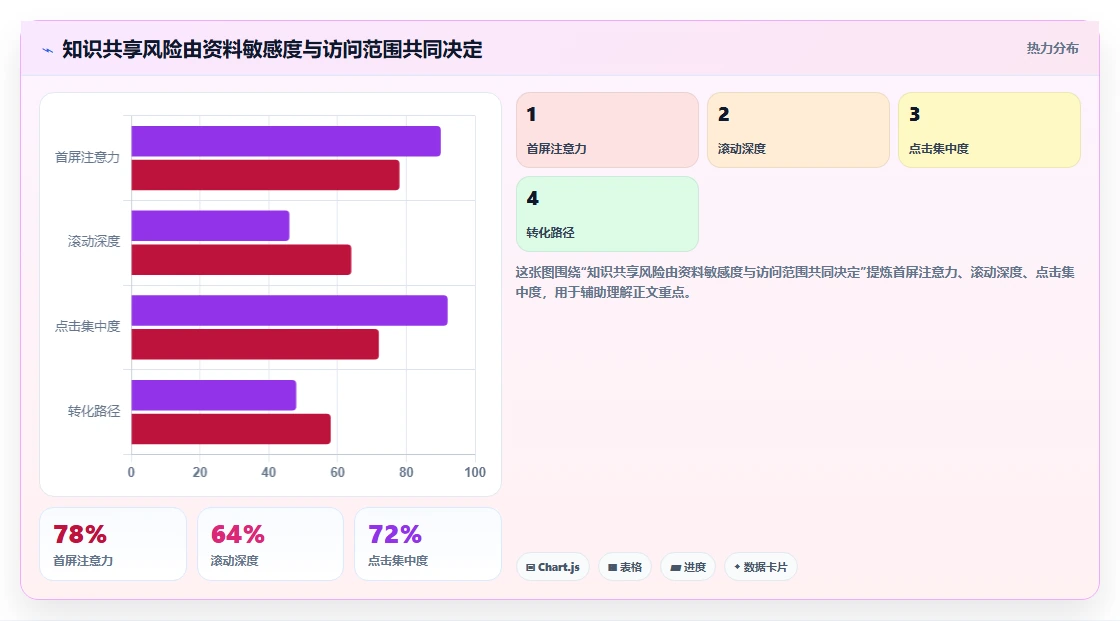Click the 首屏注意力 axis label
Image resolution: width=1120 pixels, height=621 pixels.
(87, 157)
